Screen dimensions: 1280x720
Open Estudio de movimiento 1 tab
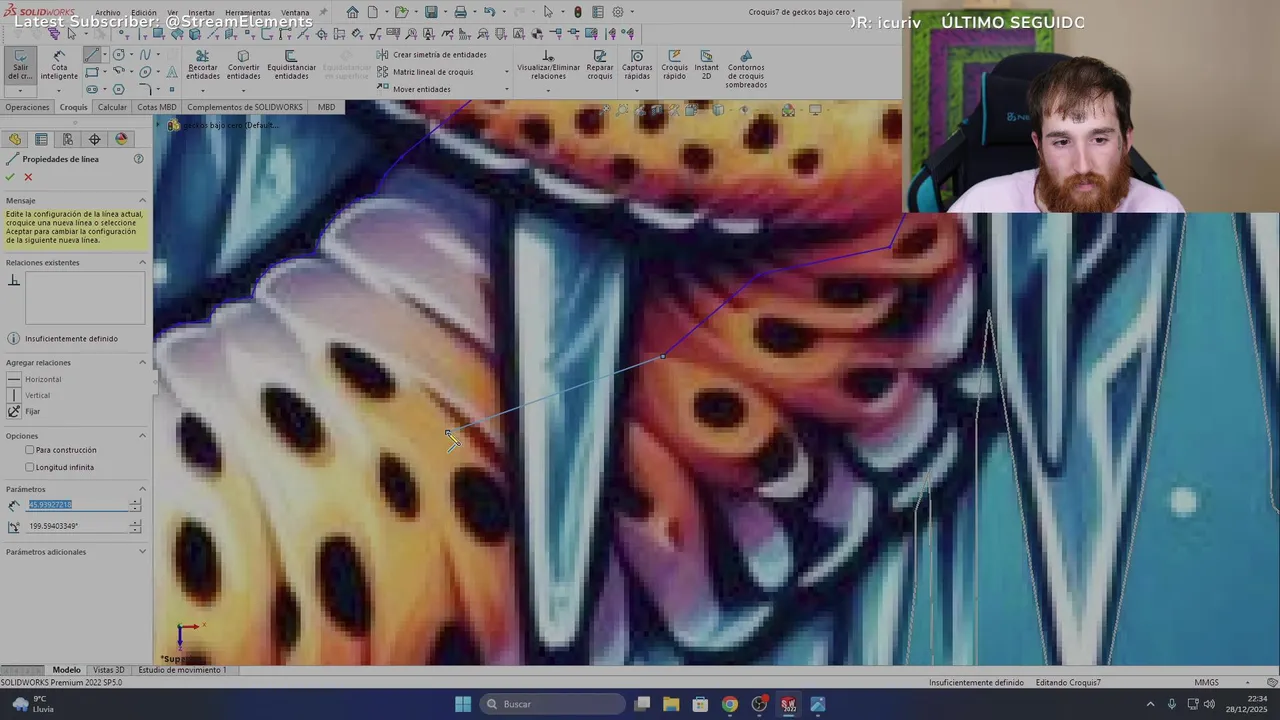pos(182,670)
